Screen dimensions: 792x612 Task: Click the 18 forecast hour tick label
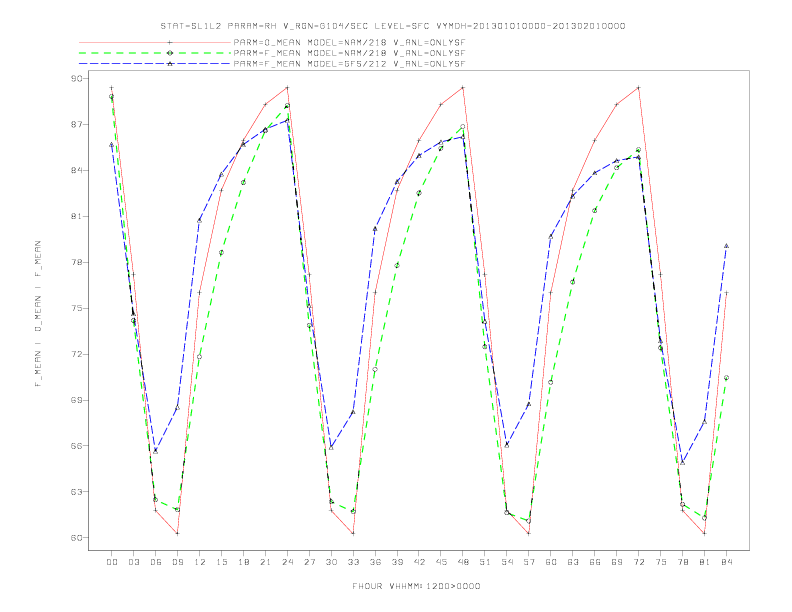click(x=243, y=562)
